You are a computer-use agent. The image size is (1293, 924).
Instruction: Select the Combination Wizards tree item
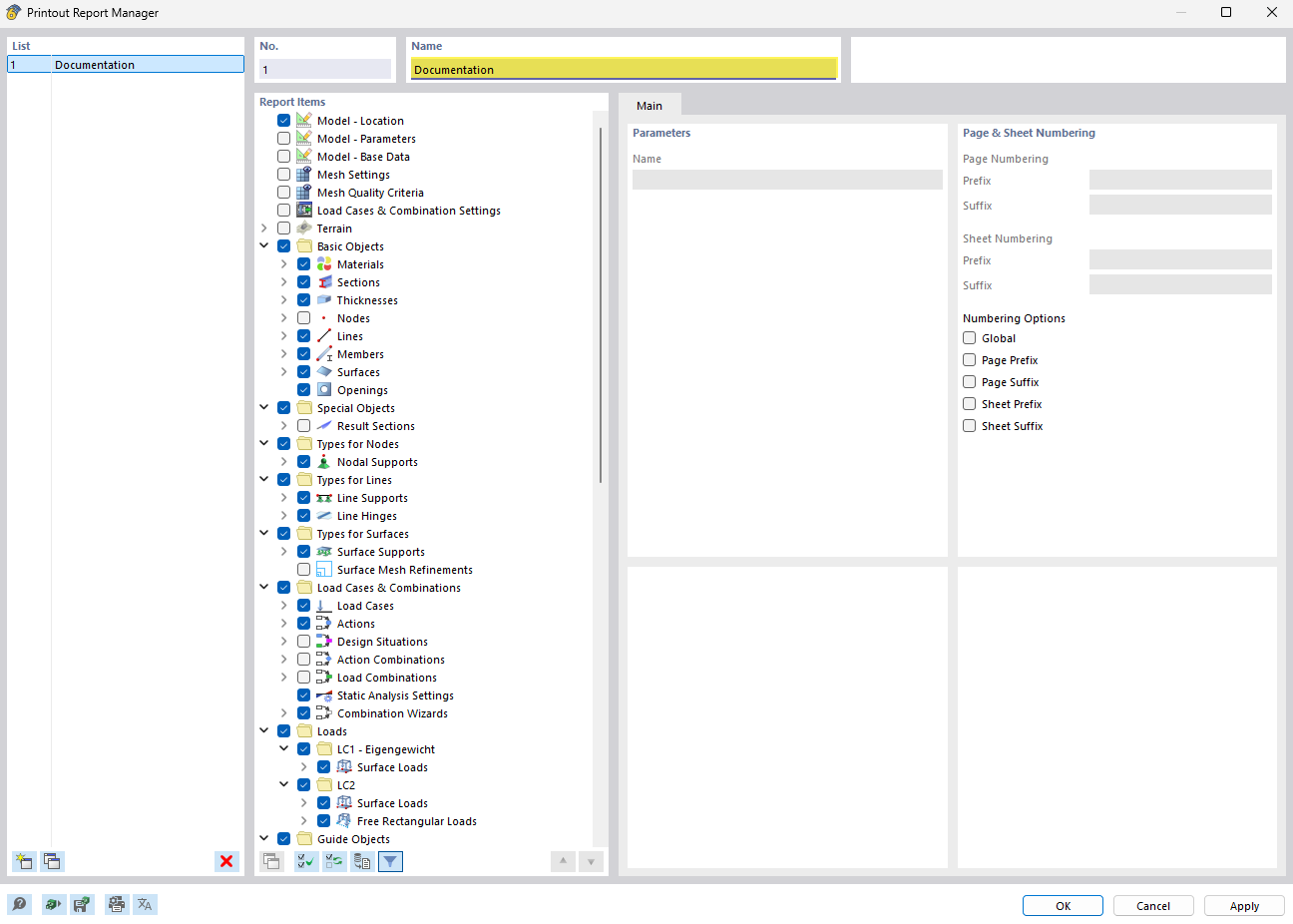[x=392, y=713]
